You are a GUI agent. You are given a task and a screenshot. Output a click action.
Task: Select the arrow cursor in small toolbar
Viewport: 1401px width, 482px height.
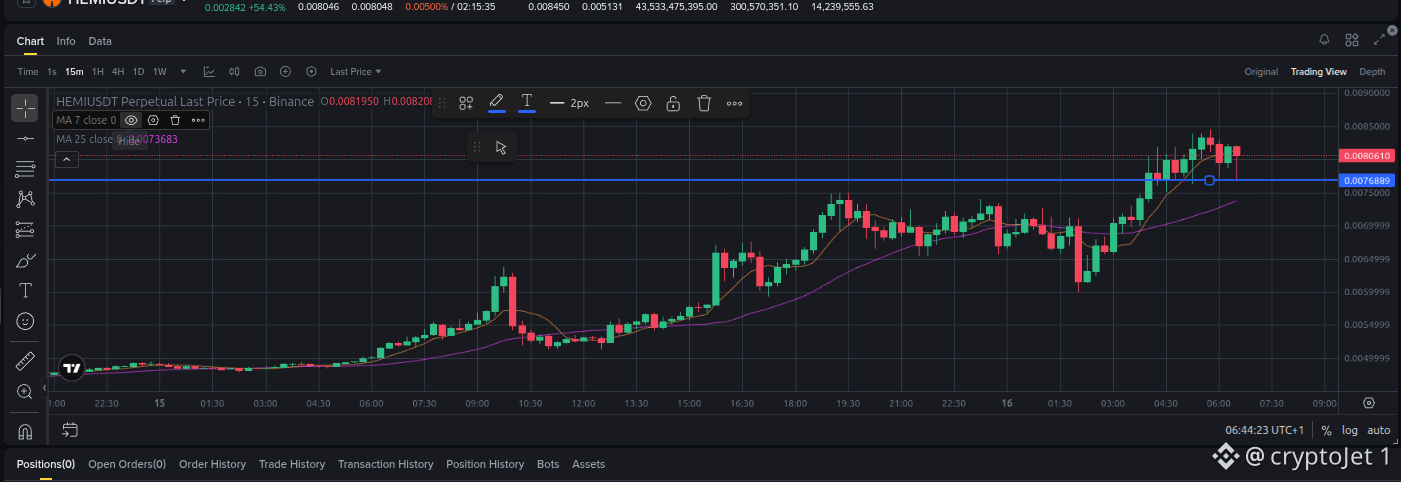(x=501, y=148)
